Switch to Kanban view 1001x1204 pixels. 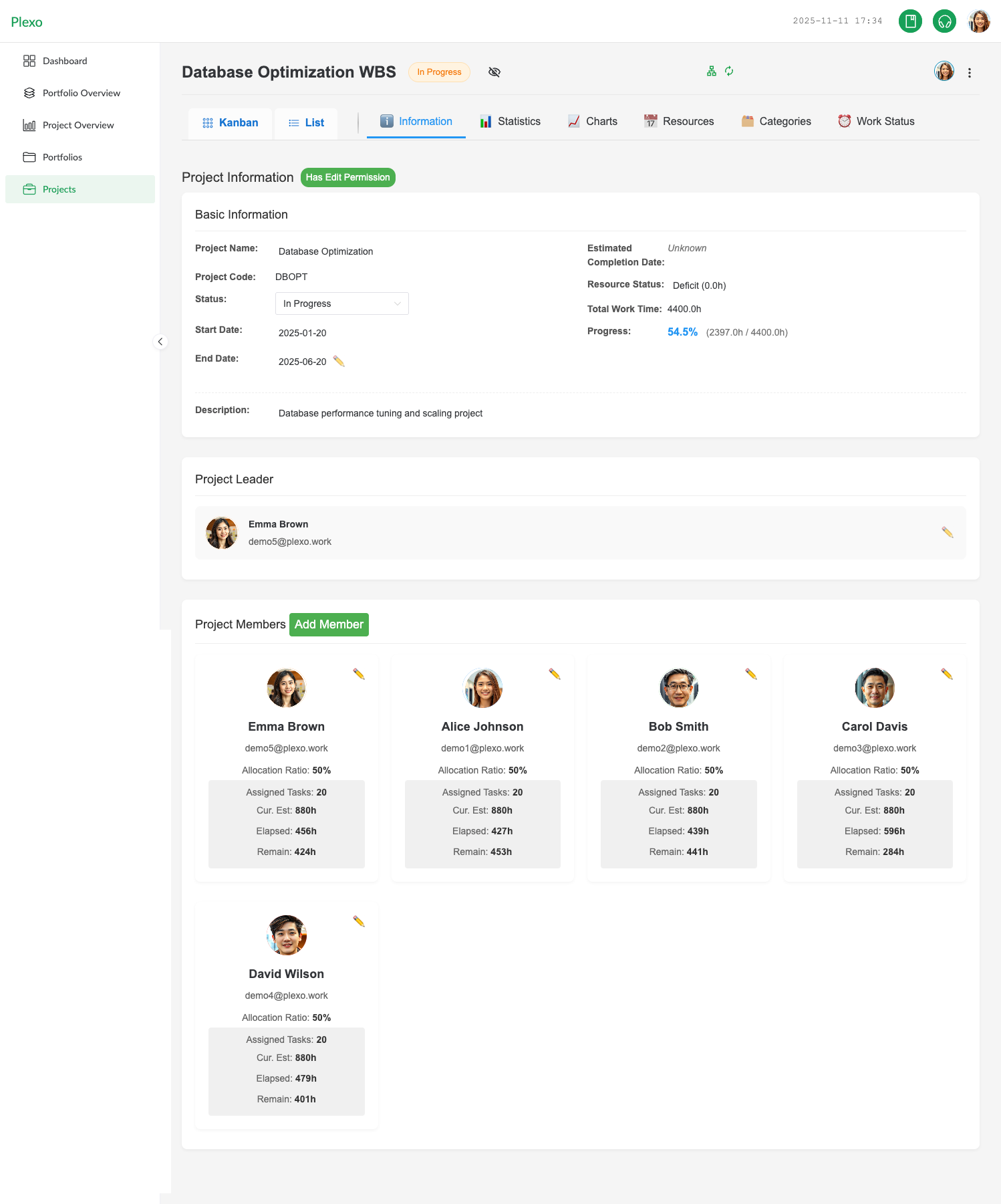[x=230, y=123]
